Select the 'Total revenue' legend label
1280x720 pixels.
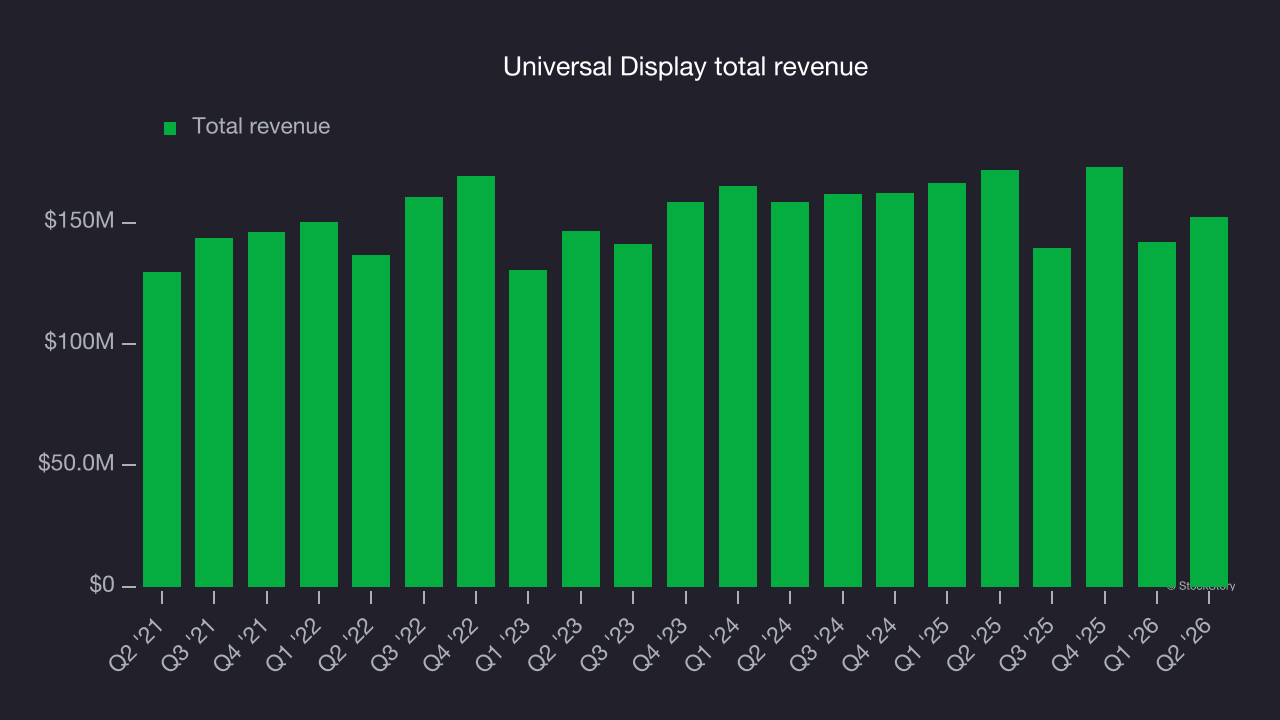pyautogui.click(x=261, y=127)
